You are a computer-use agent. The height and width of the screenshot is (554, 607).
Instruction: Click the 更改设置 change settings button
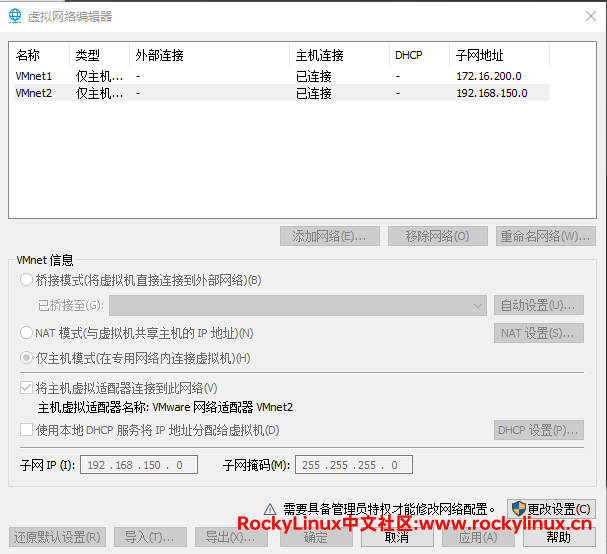click(551, 508)
